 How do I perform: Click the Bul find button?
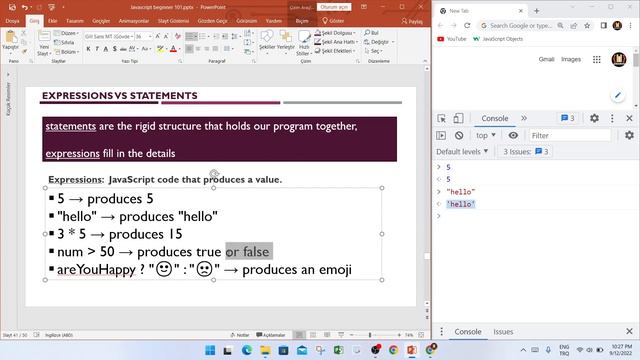click(371, 33)
